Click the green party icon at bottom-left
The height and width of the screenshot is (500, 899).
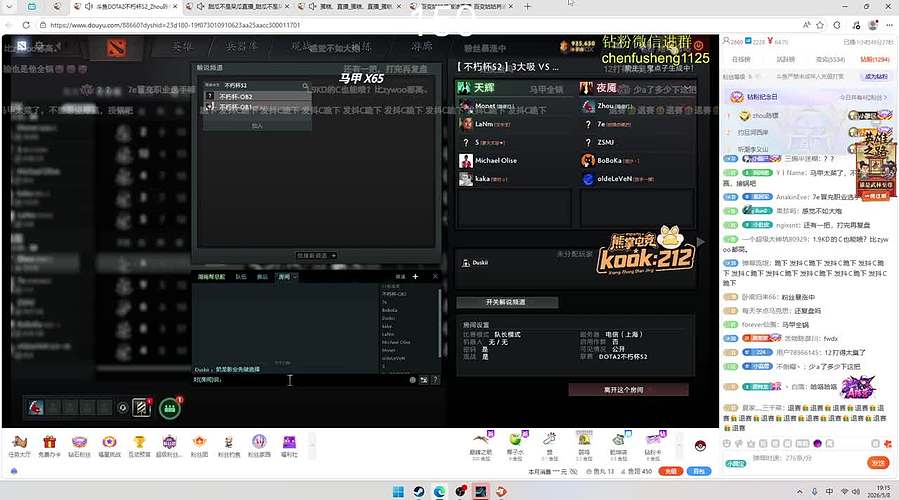pyautogui.click(x=170, y=408)
